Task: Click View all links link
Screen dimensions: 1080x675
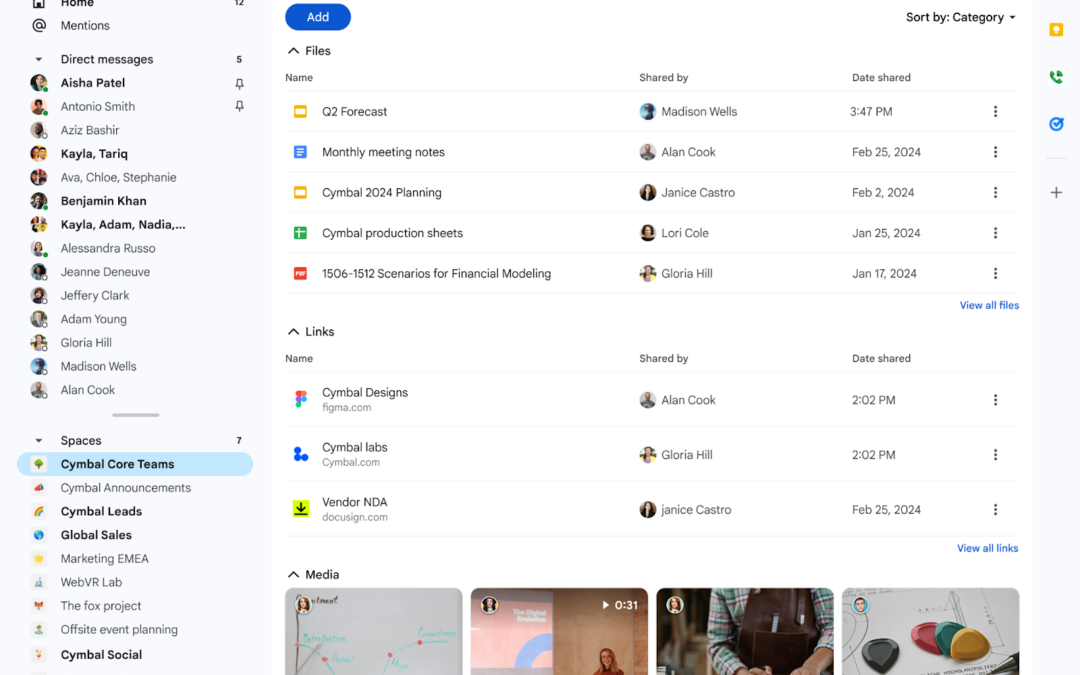Action: [987, 548]
